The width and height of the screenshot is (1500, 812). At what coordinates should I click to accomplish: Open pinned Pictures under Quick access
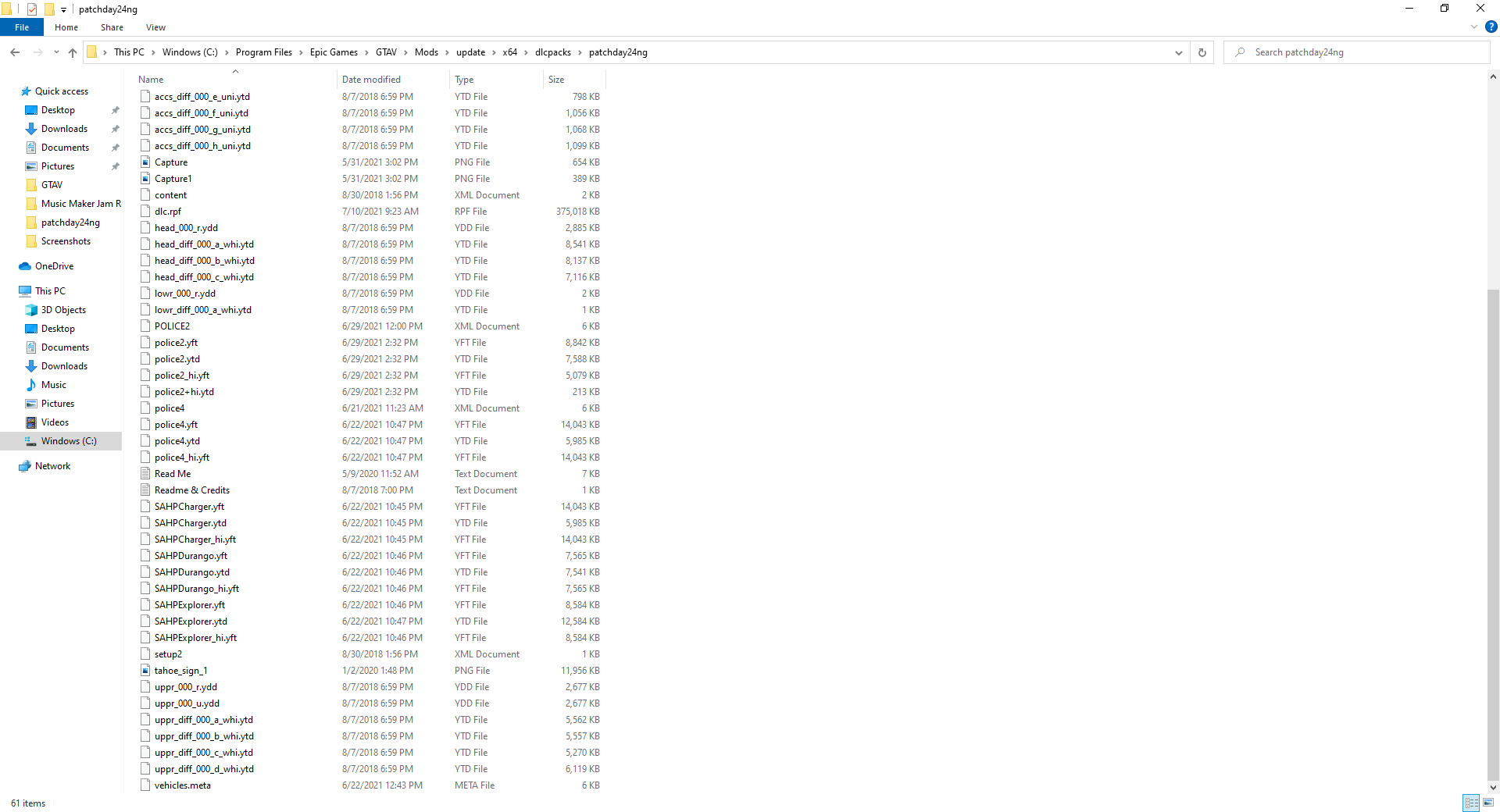[x=58, y=166]
